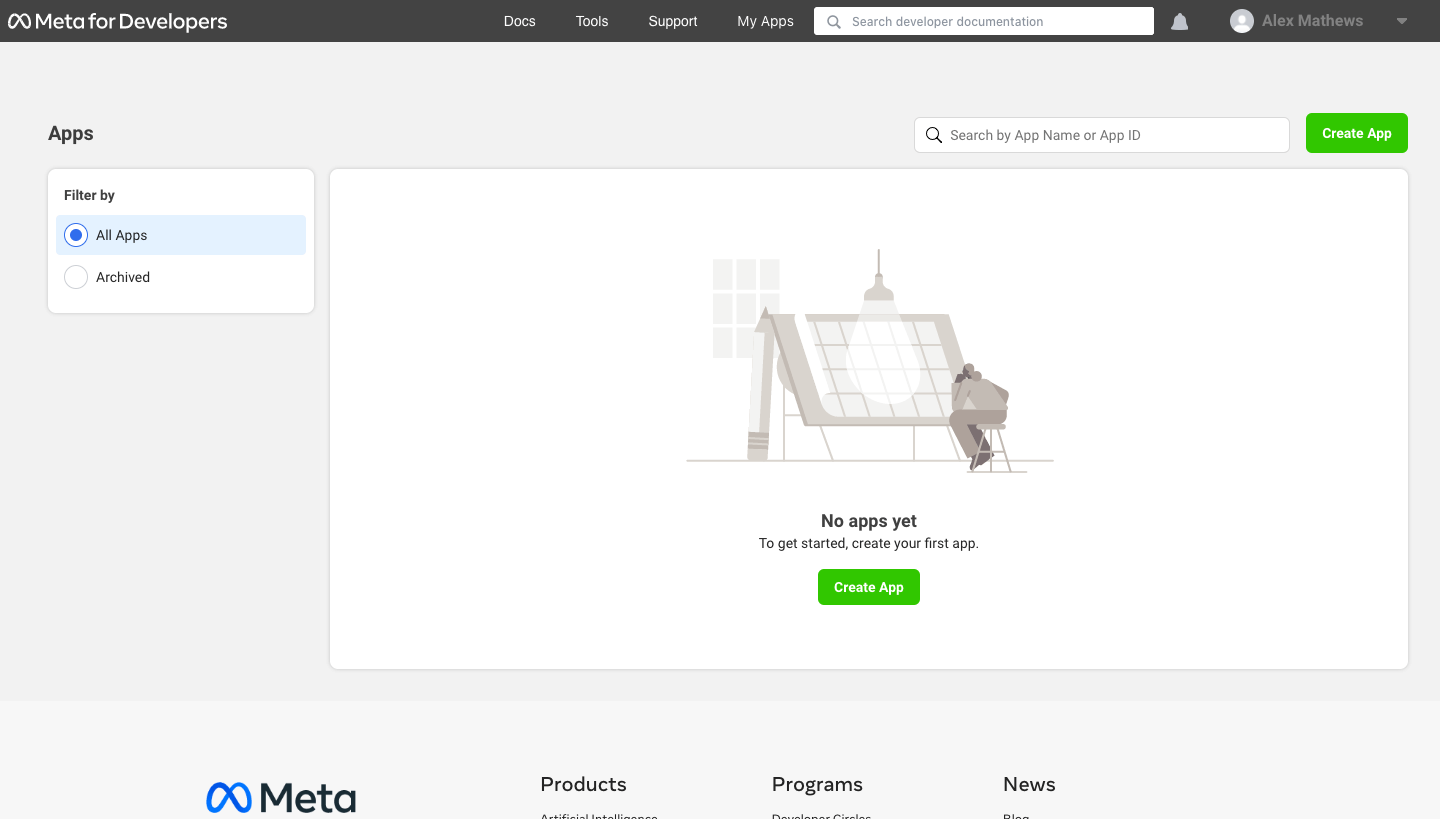The height and width of the screenshot is (819, 1440).
Task: Click the Products footer heading
Action: click(583, 784)
